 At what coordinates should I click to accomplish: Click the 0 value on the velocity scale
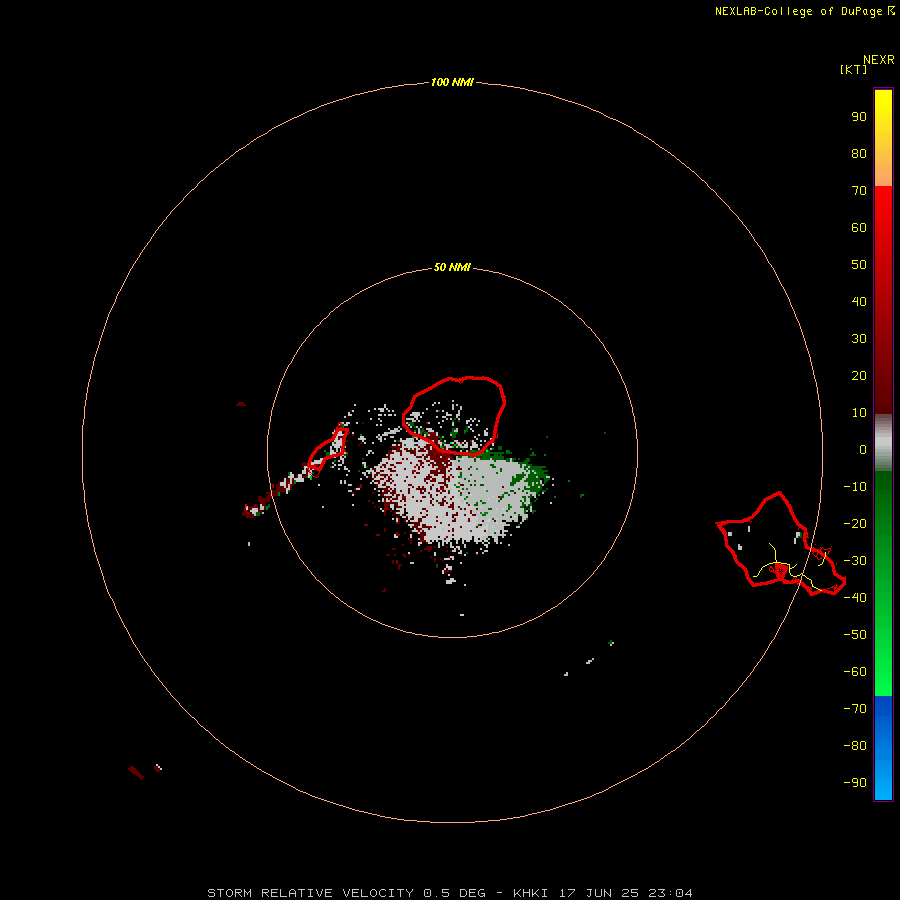click(863, 449)
